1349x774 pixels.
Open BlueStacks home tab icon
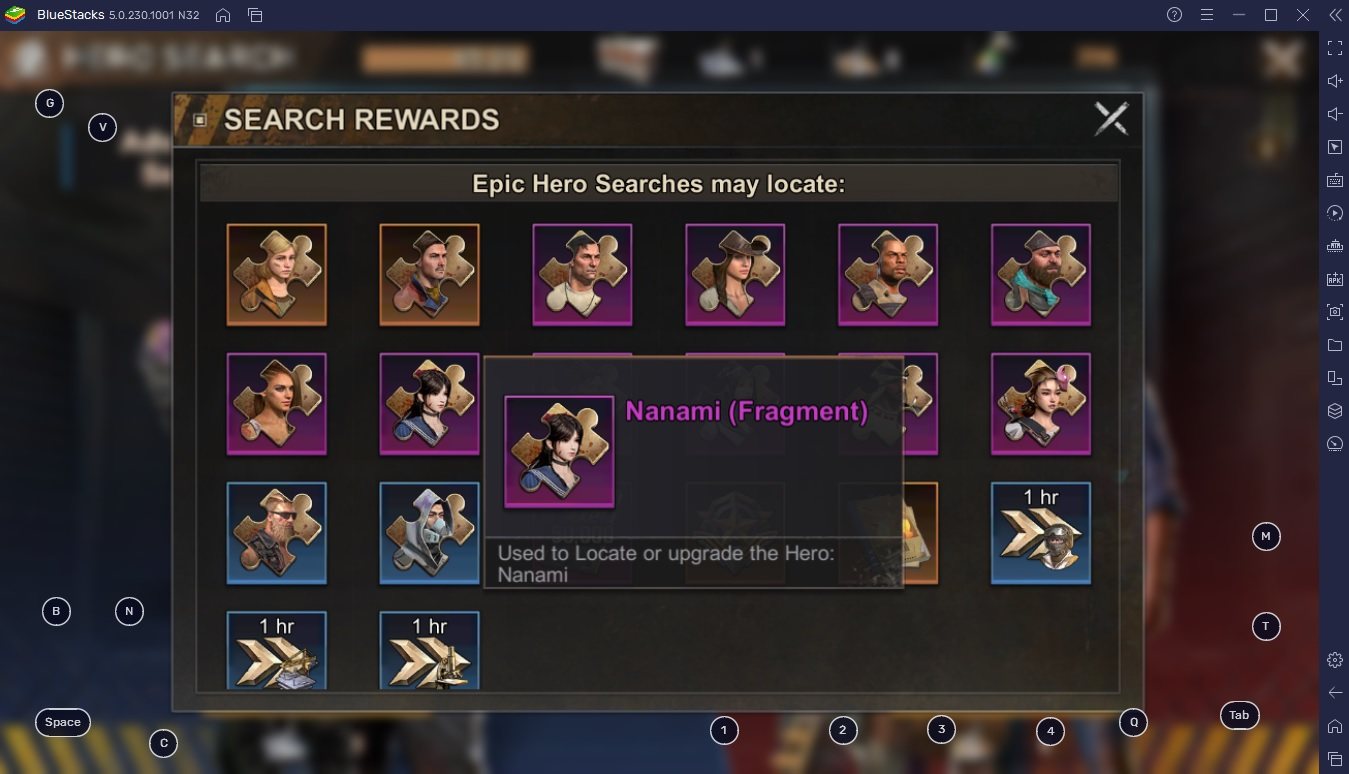[x=223, y=15]
